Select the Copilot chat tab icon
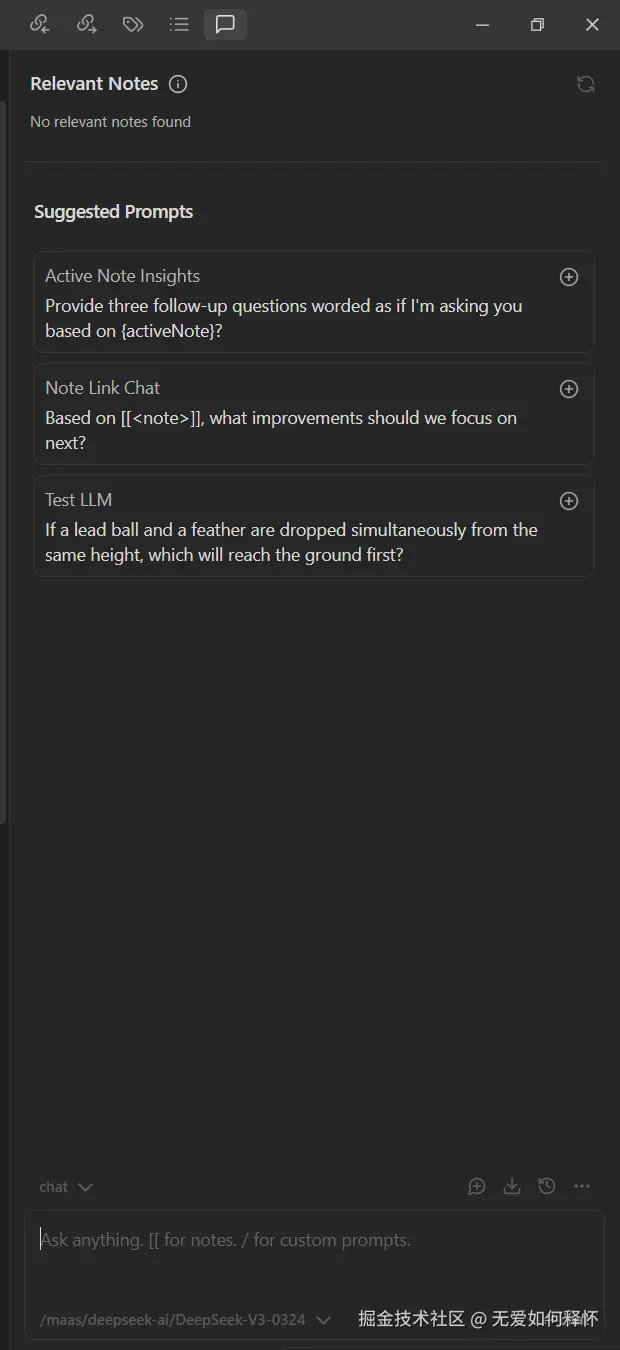Screen dimensions: 620x1350 pyautogui.click(x=225, y=24)
